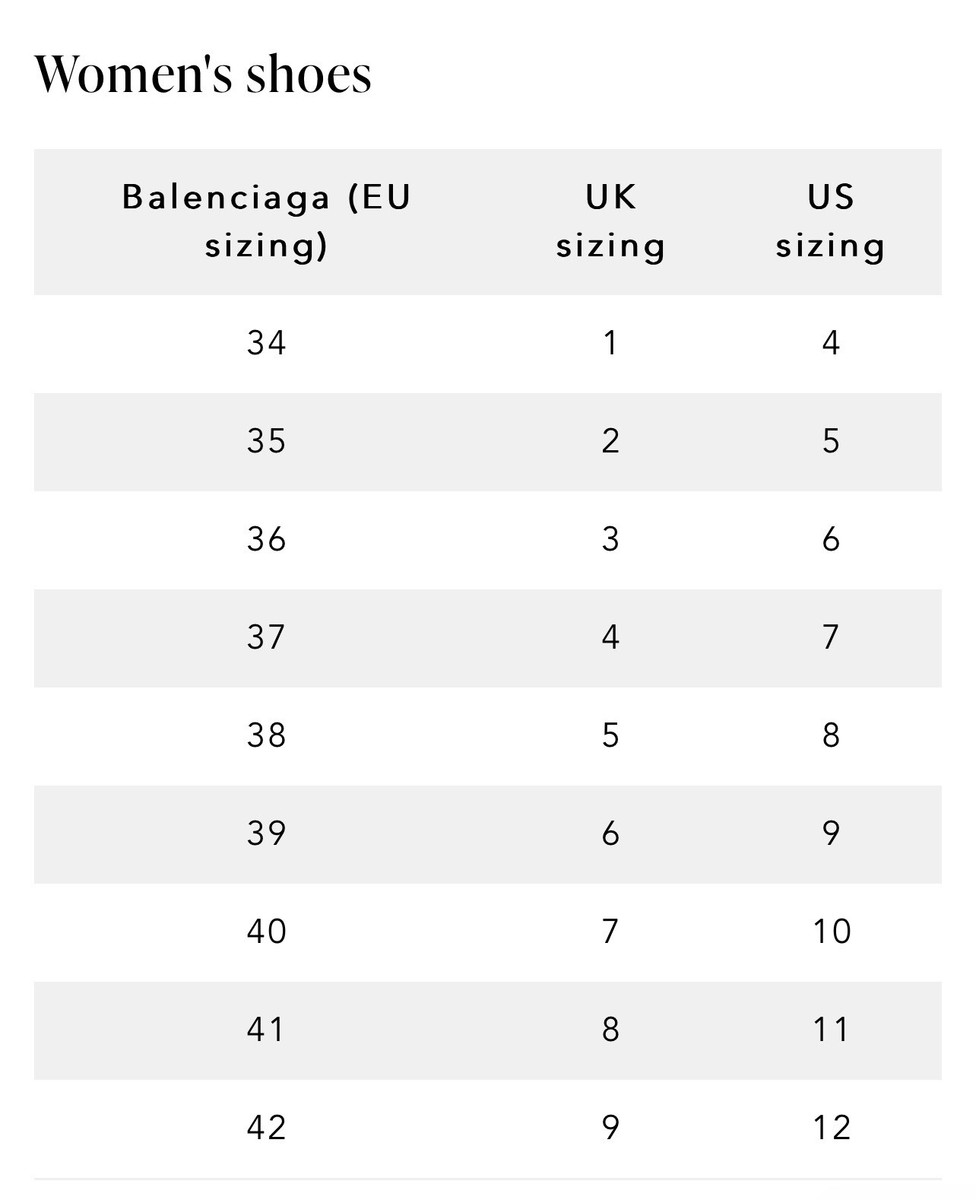Click the Women's shoes heading

pyautogui.click(x=203, y=74)
